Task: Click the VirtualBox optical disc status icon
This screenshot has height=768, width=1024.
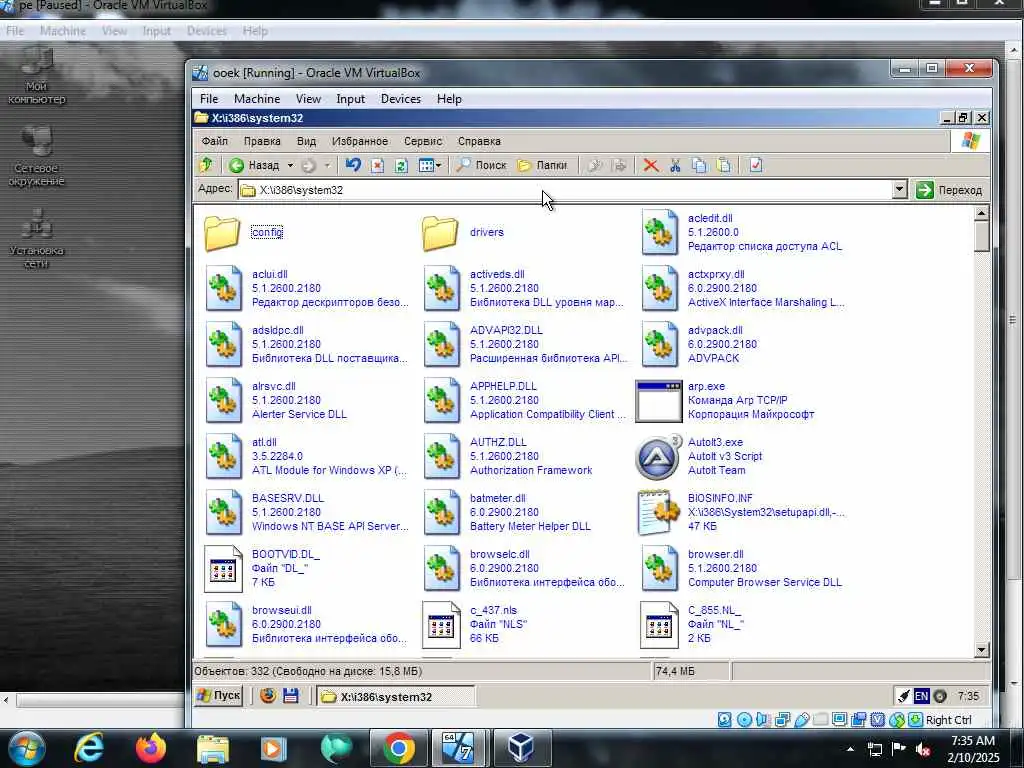Action: click(x=744, y=720)
